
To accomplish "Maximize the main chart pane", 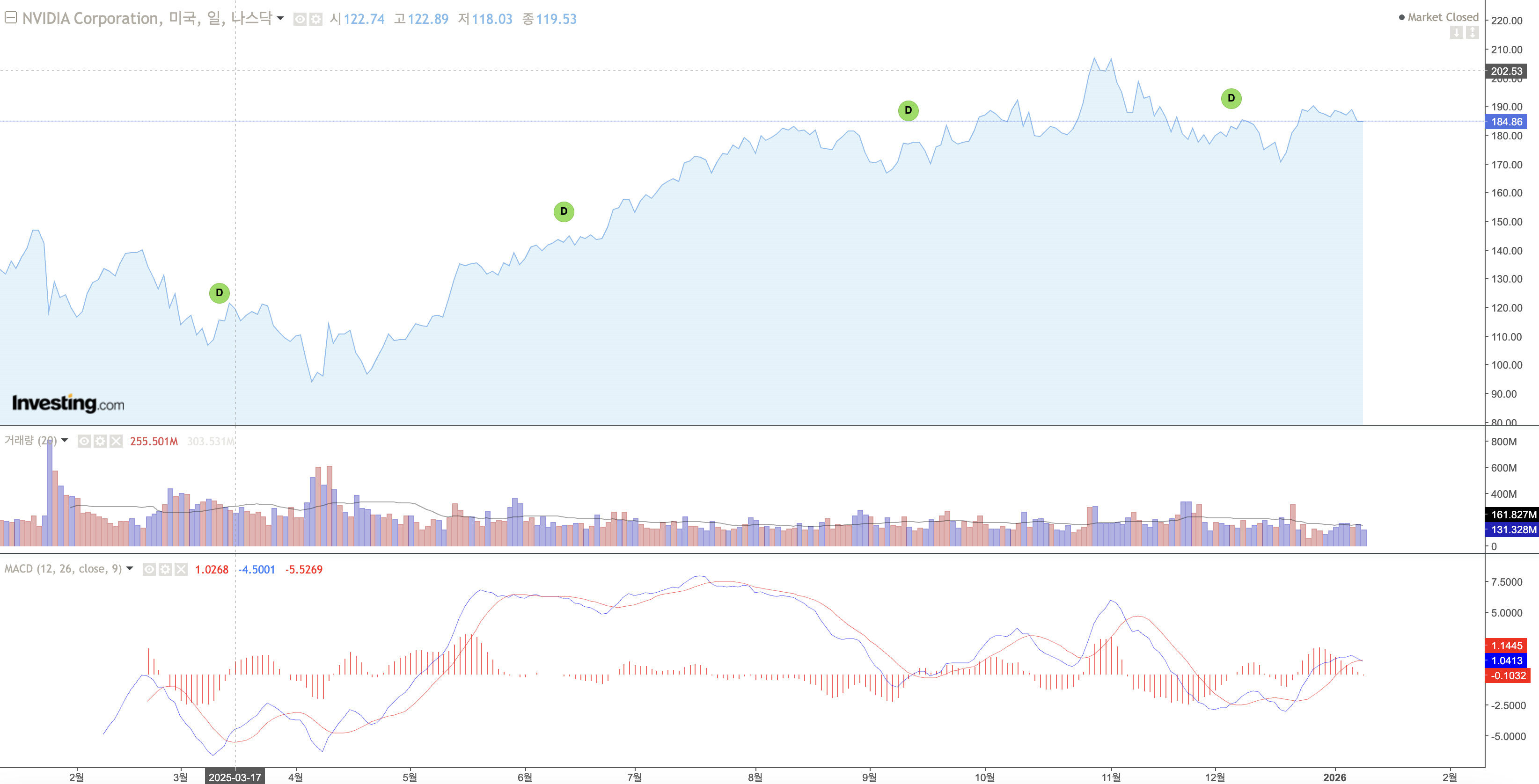I will click(x=1473, y=32).
